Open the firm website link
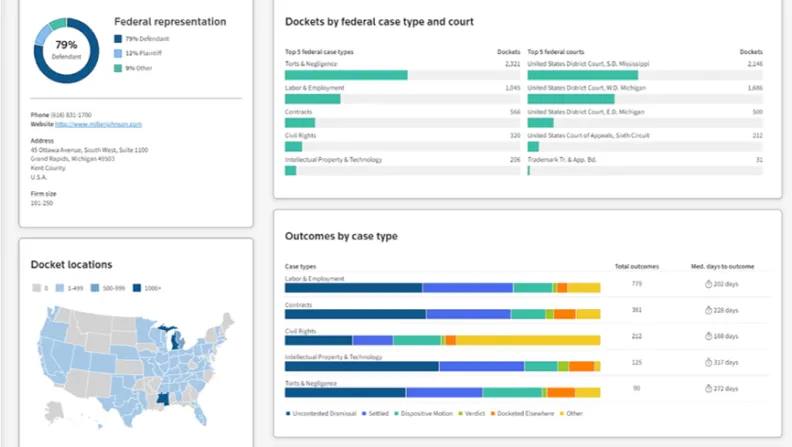 99,124
